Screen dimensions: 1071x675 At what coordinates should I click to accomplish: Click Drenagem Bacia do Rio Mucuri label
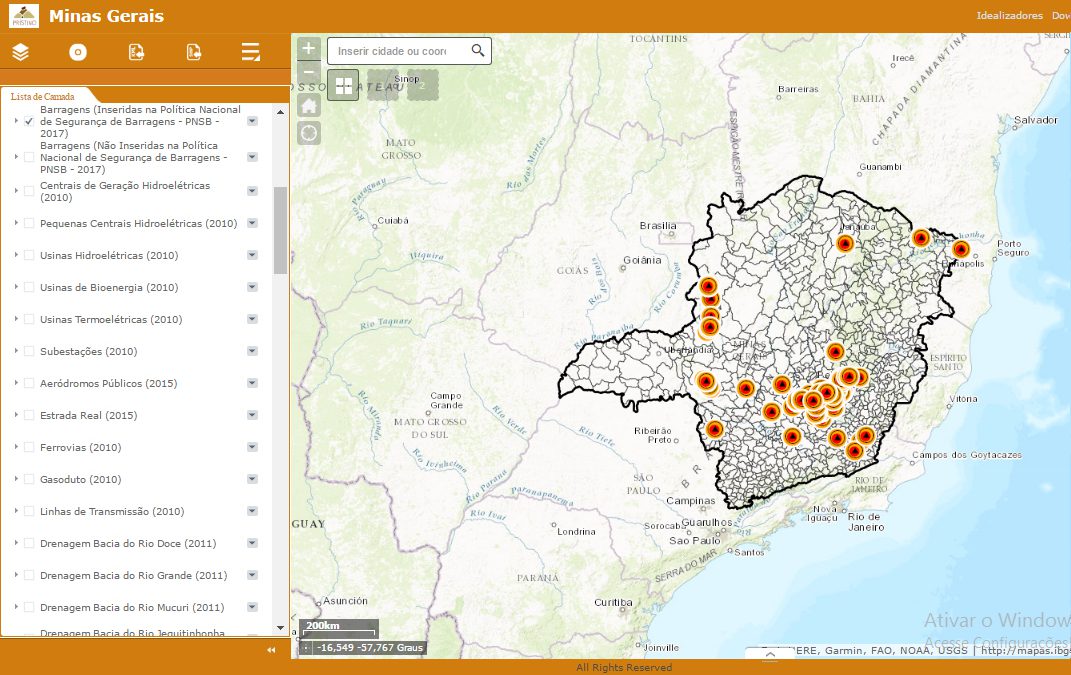click(x=132, y=607)
